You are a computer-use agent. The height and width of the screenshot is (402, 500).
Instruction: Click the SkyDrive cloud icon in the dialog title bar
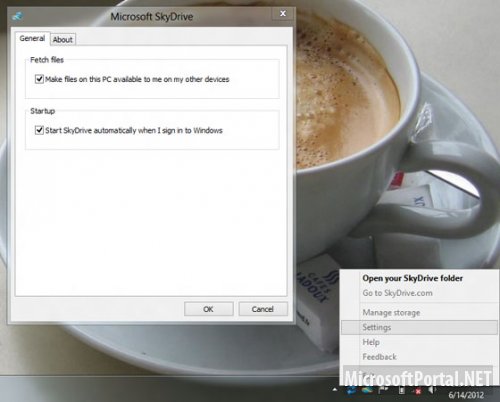[17, 16]
